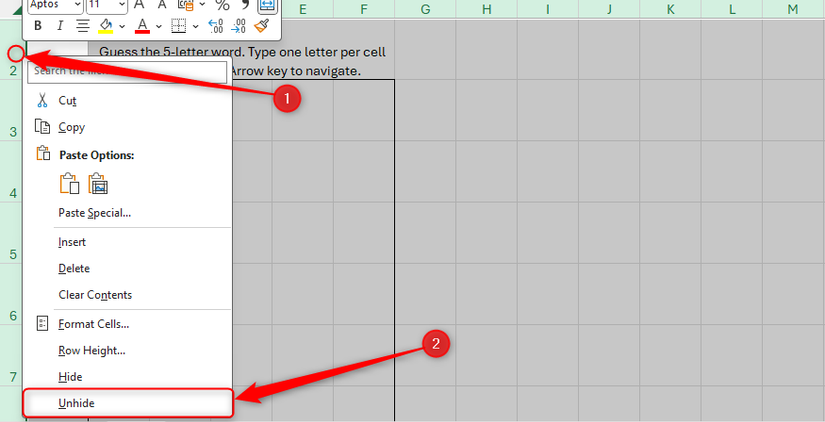Open Borders dropdown arrow
The width and height of the screenshot is (825, 422).
[196, 26]
